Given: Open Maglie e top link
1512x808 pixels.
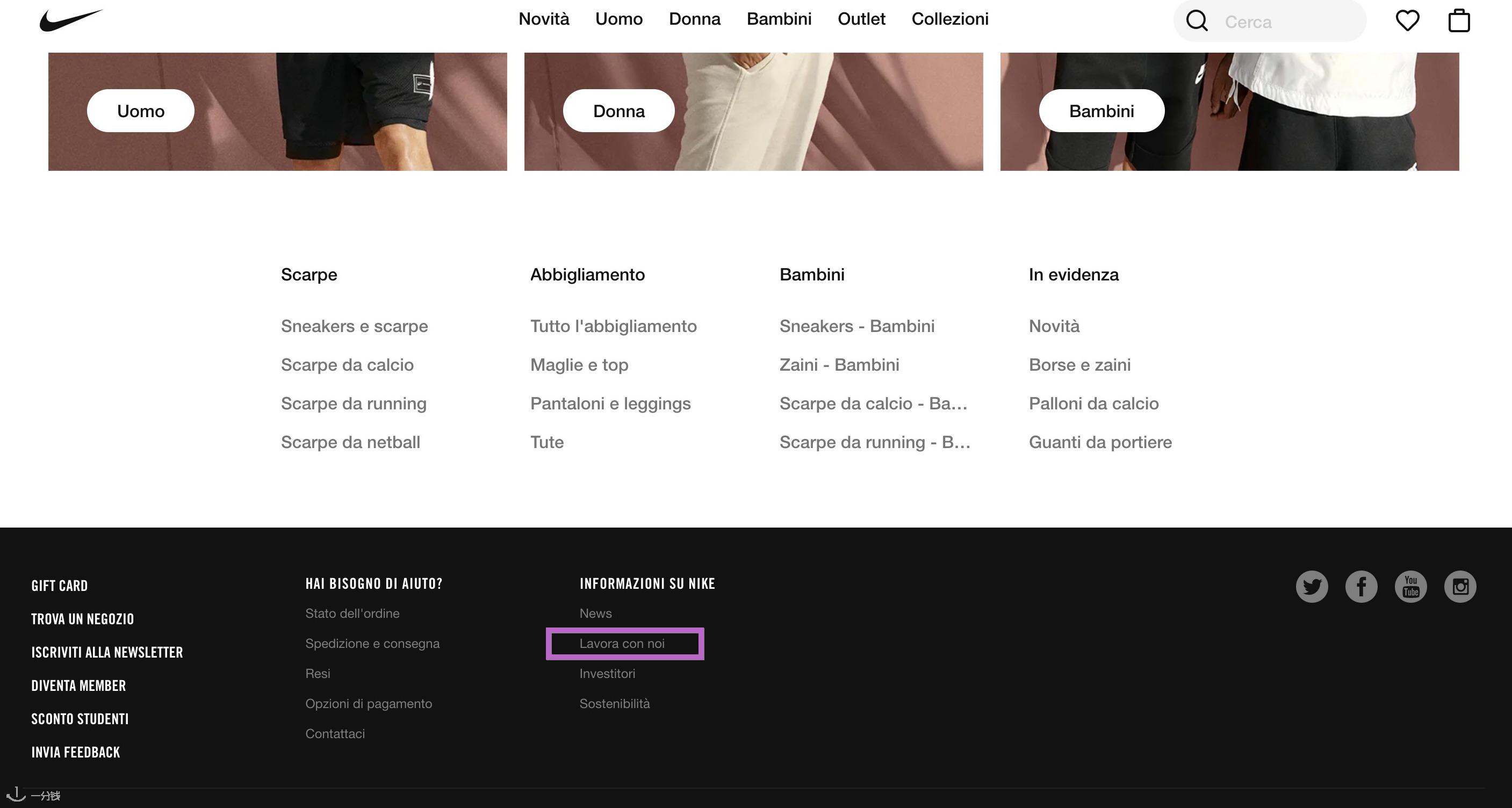Looking at the screenshot, I should click(x=579, y=365).
